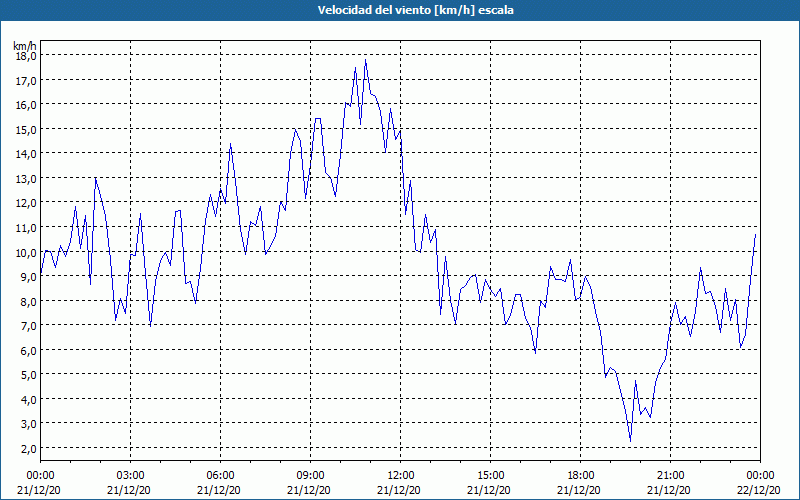Click the '5,0' y-axis value
Screen dimensions: 800x500
point(28,374)
